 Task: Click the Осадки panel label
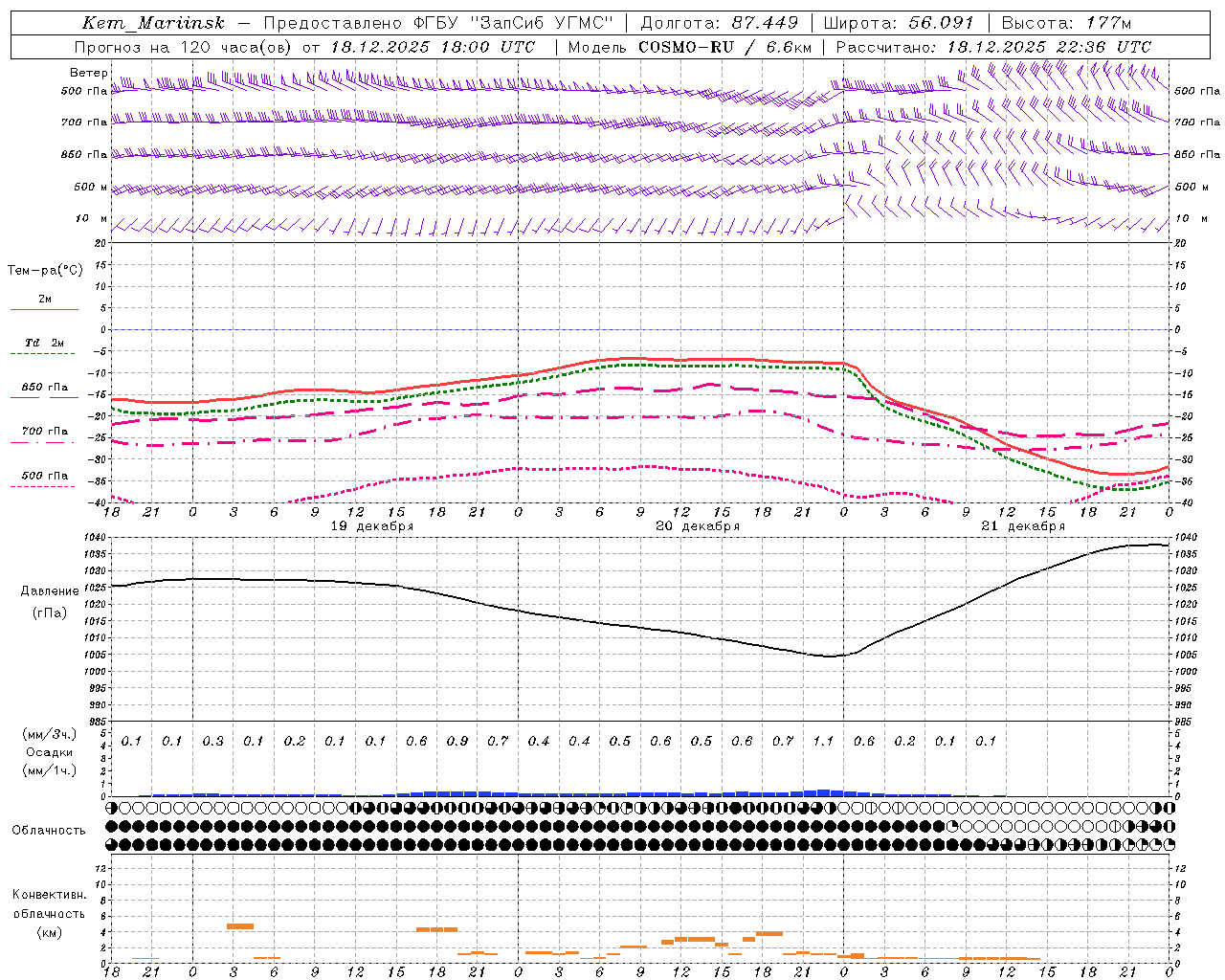[x=50, y=752]
